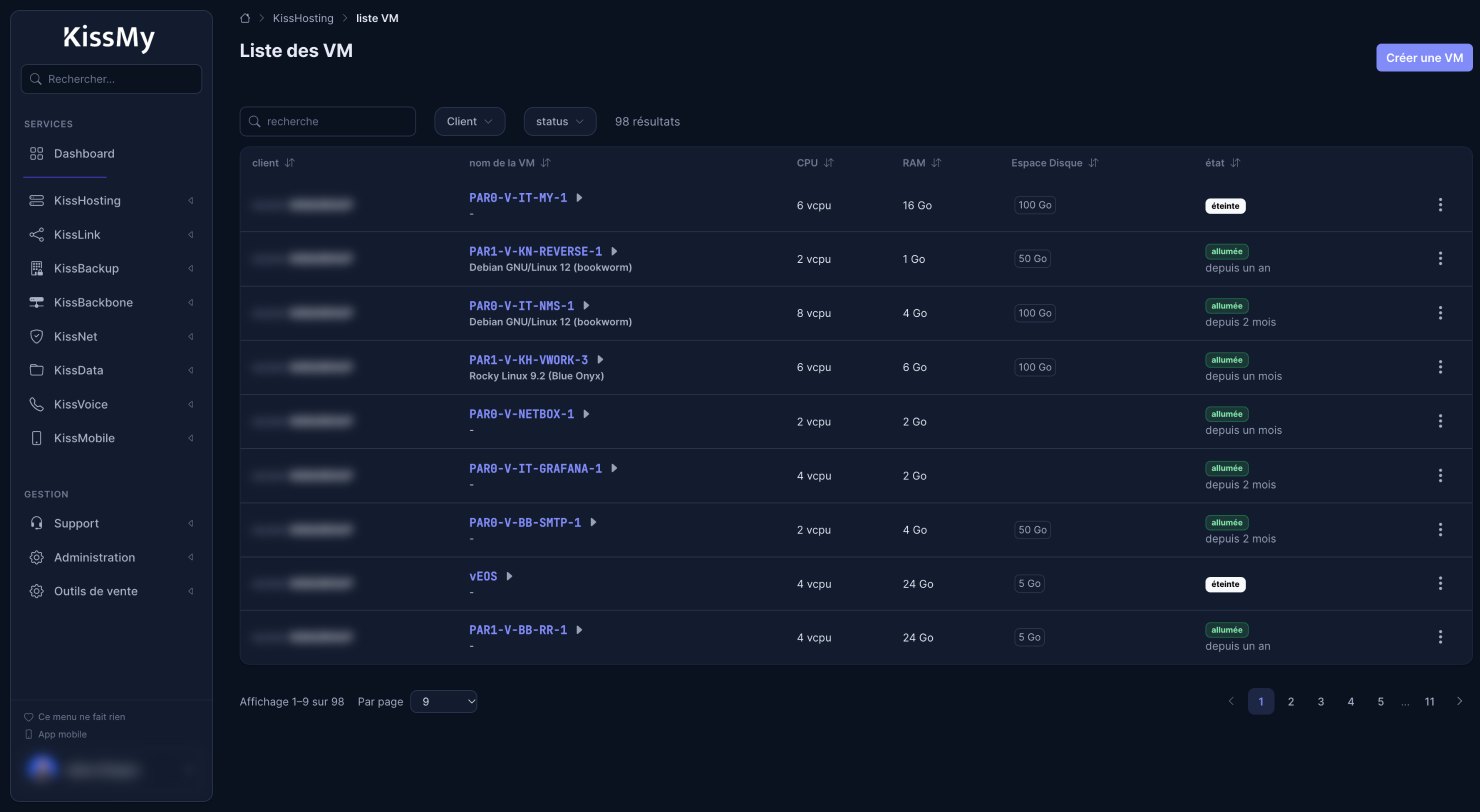
Task: Open the KissLink sidebar menu
Action: 111,234
